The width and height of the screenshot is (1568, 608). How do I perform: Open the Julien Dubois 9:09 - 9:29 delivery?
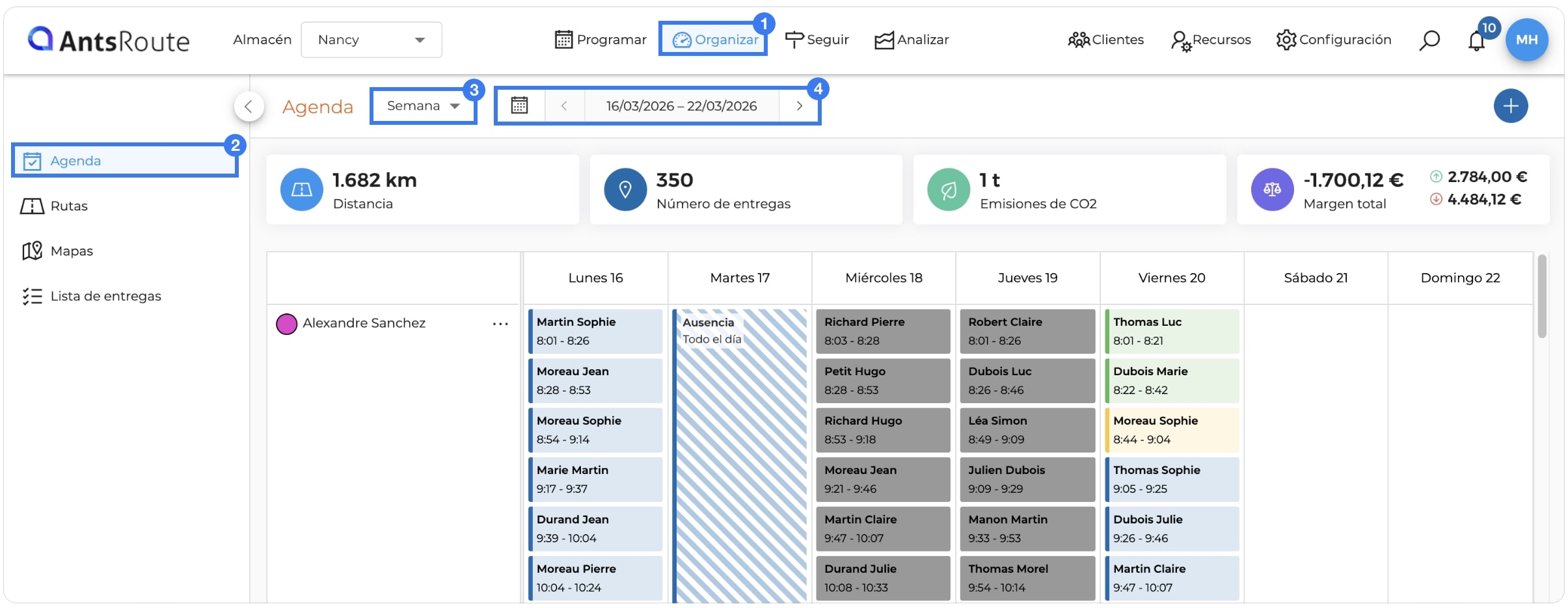[1027, 479]
